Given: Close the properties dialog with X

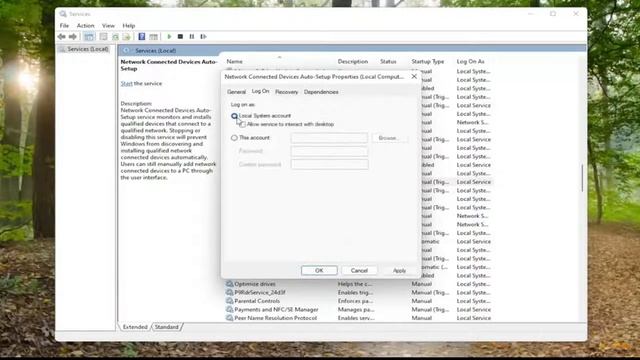Looking at the screenshot, I should (x=414, y=76).
